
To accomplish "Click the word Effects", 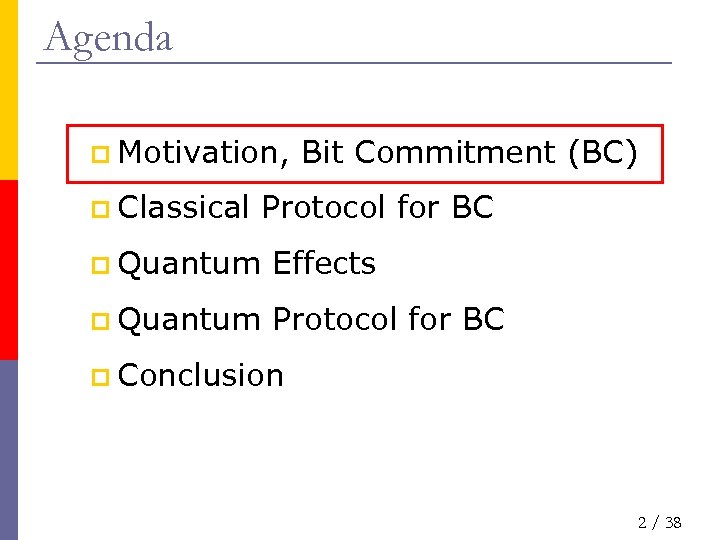I will tap(324, 264).
